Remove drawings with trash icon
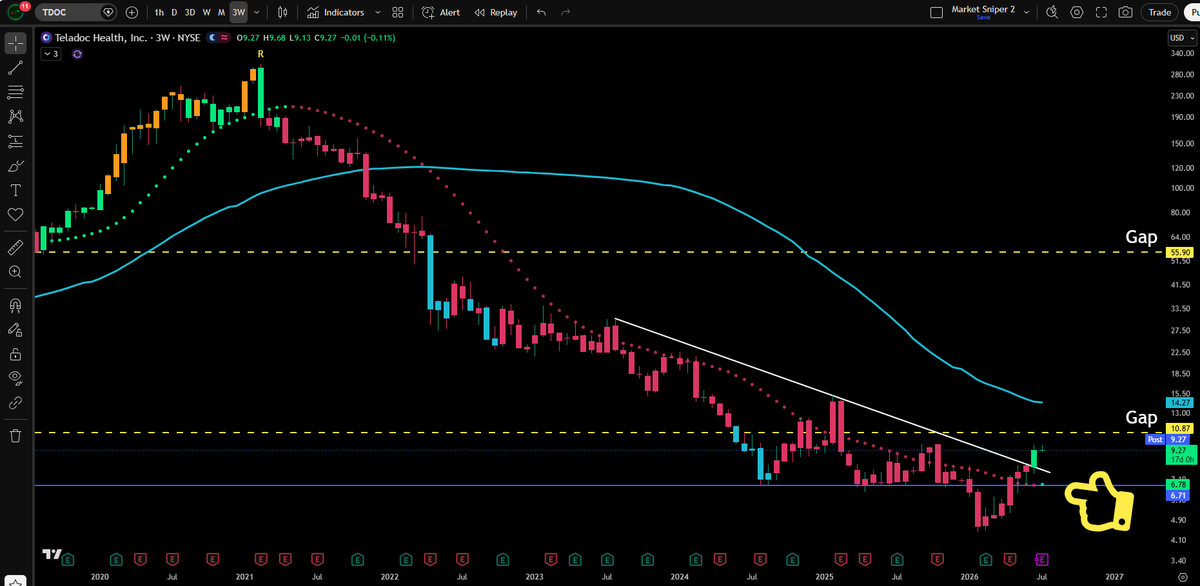The width and height of the screenshot is (1200, 586). [x=15, y=435]
